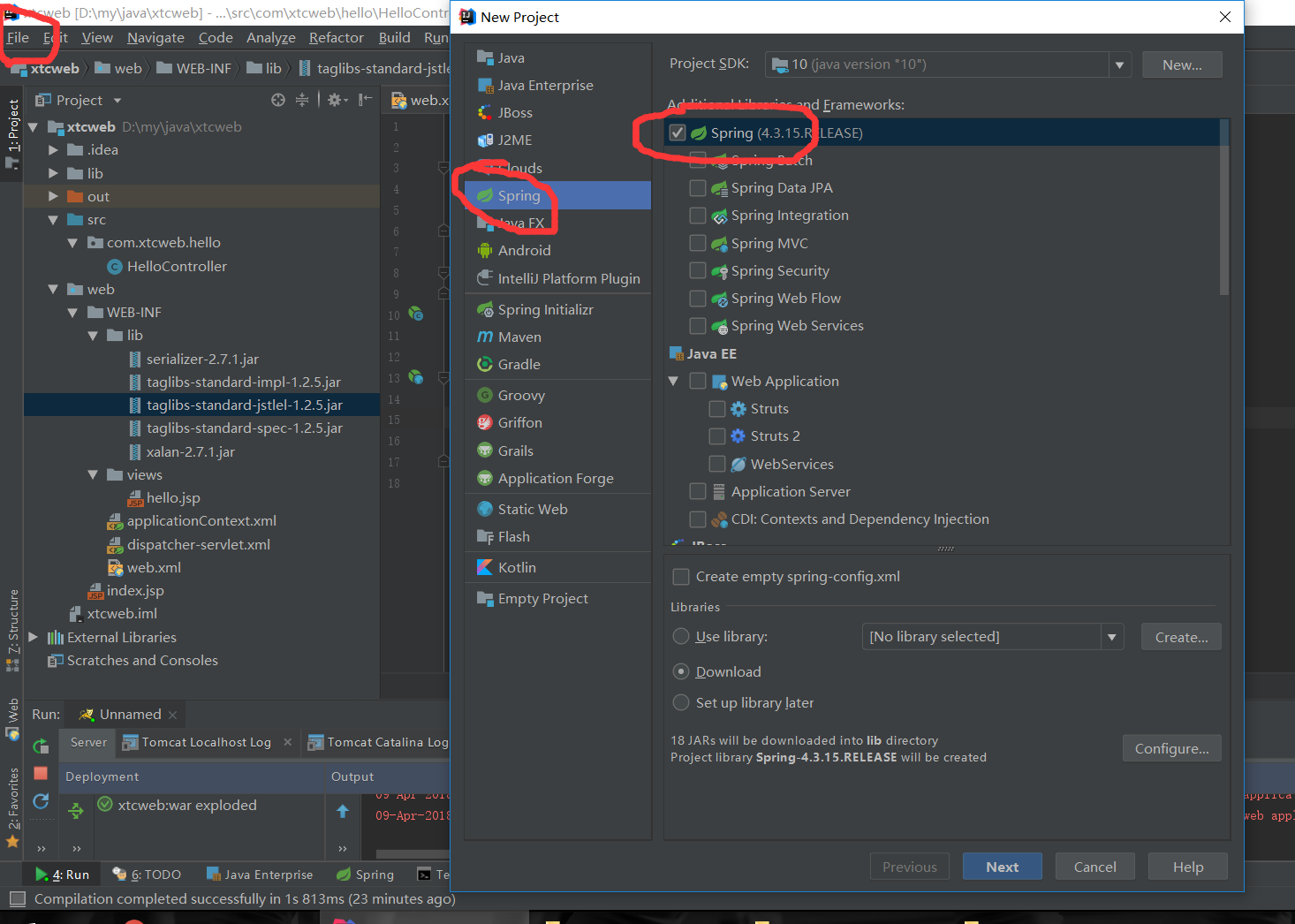The image size is (1295, 924).
Task: Open the No library selected dropdown
Action: point(1112,637)
